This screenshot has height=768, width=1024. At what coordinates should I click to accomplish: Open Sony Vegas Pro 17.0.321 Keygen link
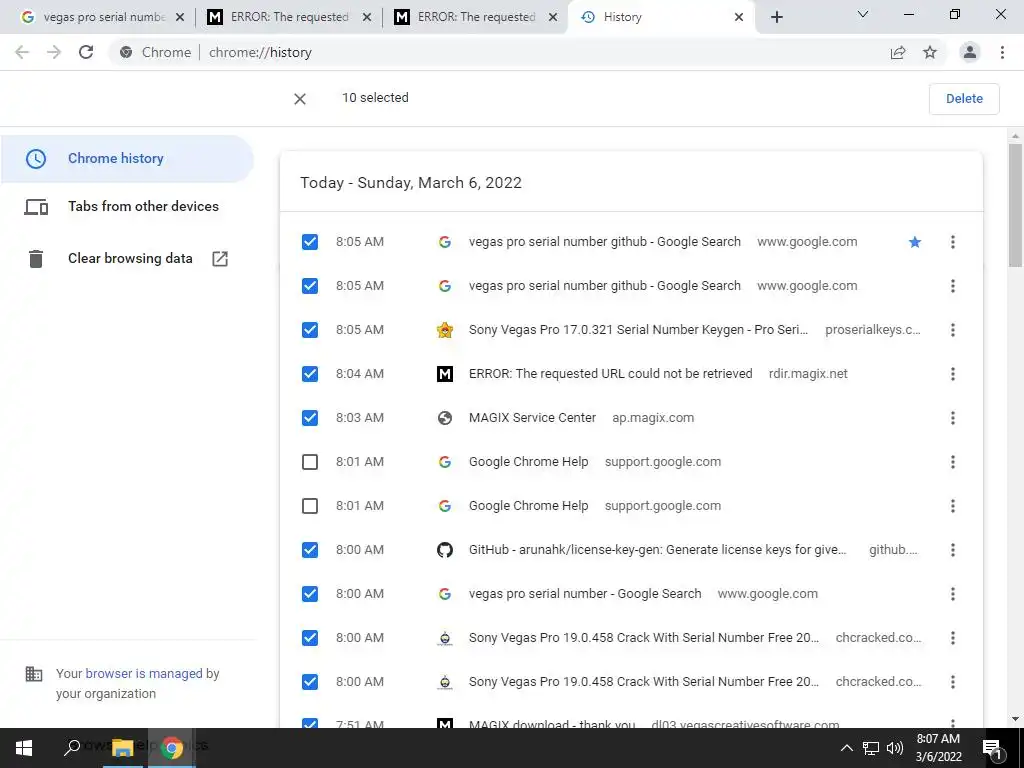pos(638,330)
